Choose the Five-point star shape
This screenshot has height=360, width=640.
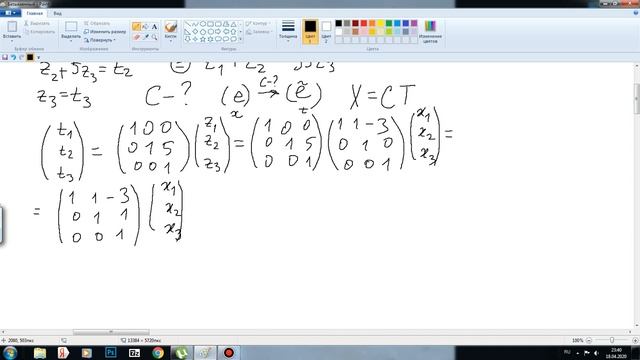(203, 39)
